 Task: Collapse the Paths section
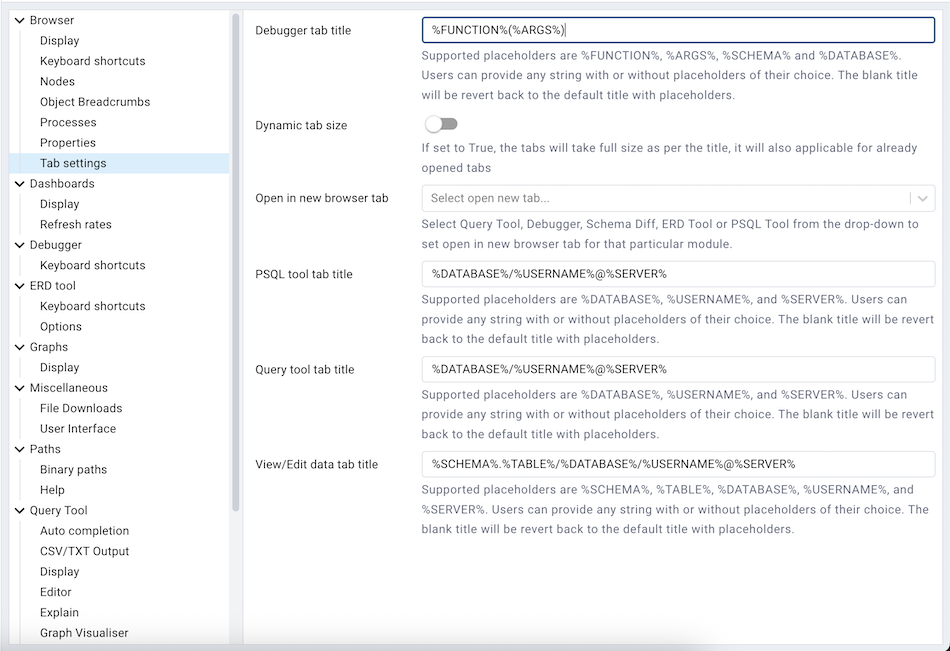coord(18,449)
